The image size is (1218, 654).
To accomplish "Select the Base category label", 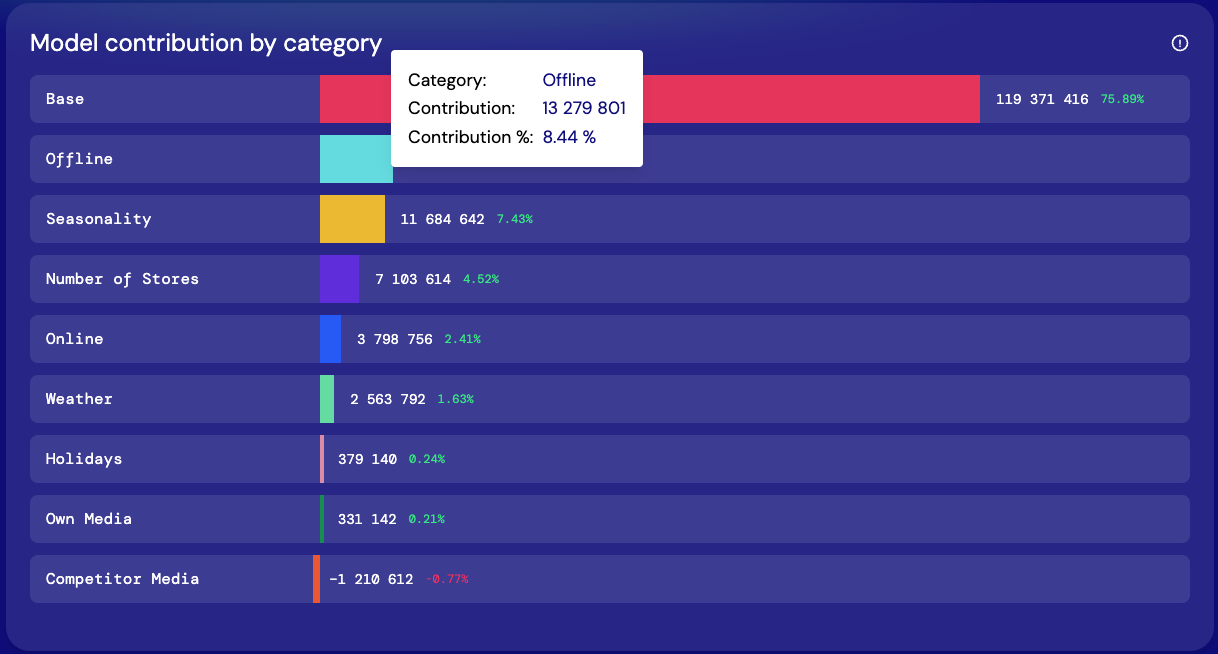I will (65, 99).
